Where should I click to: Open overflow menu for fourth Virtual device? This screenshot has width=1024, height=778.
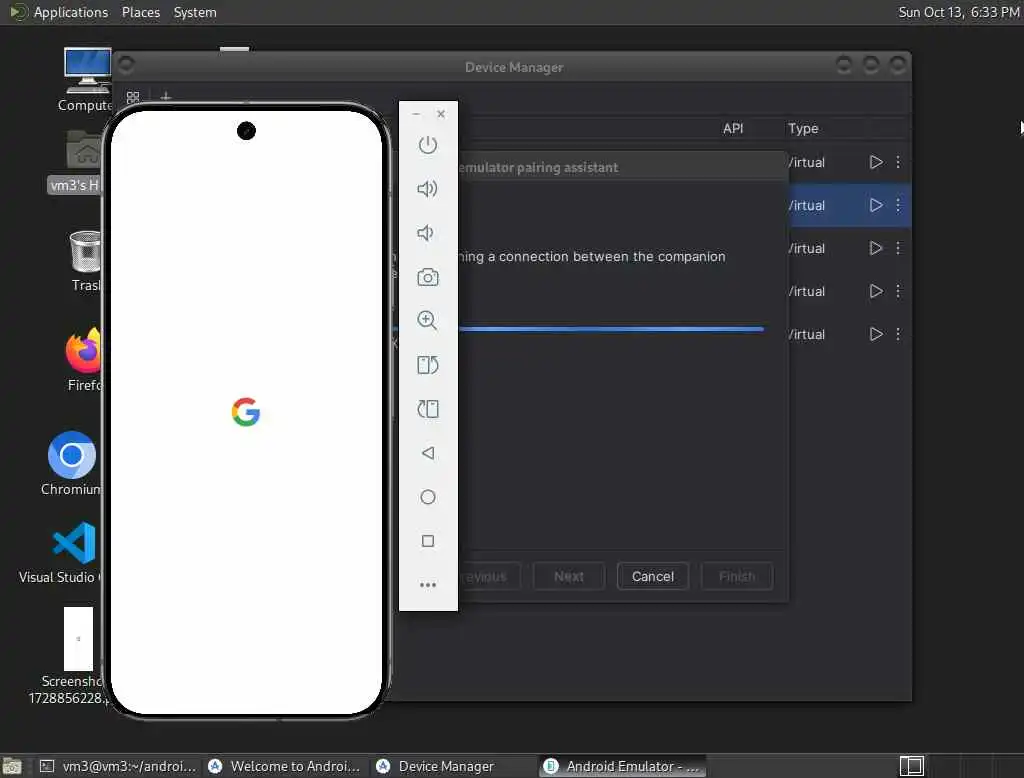click(898, 291)
